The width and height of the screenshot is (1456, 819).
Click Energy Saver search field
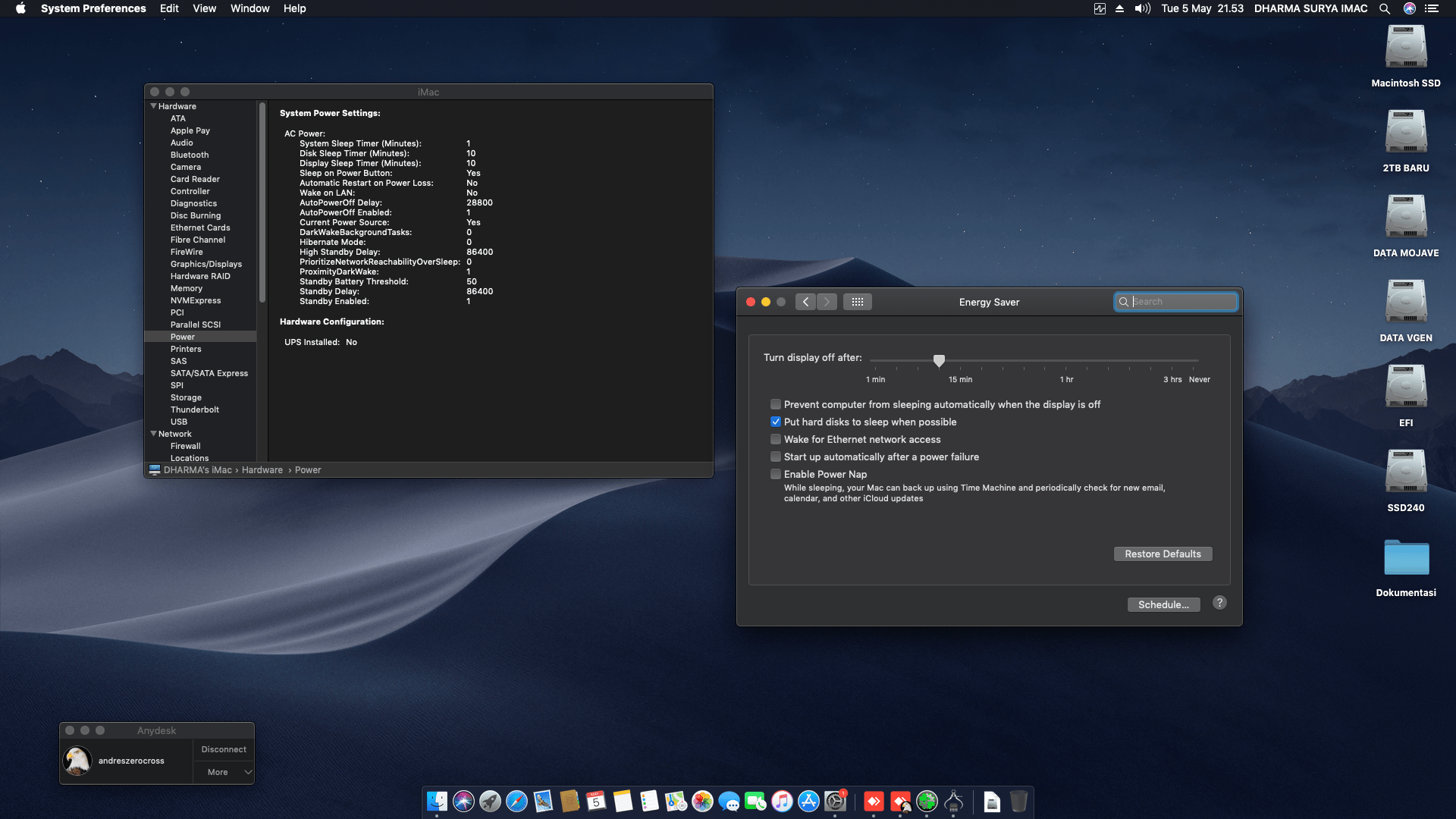coord(1175,302)
